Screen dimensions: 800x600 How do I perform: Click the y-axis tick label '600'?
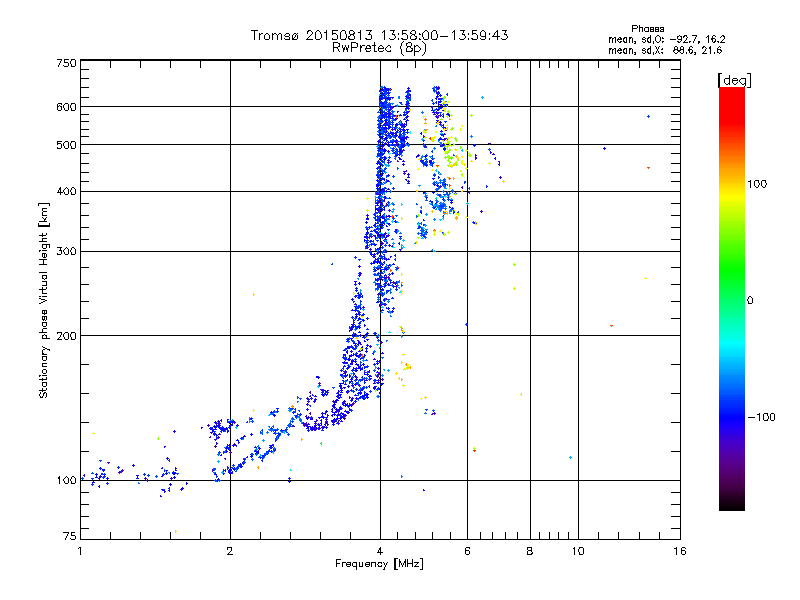click(x=66, y=107)
